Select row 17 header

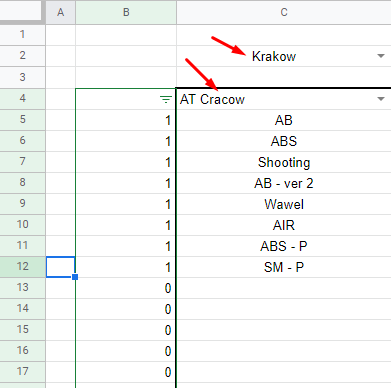click(x=22, y=372)
